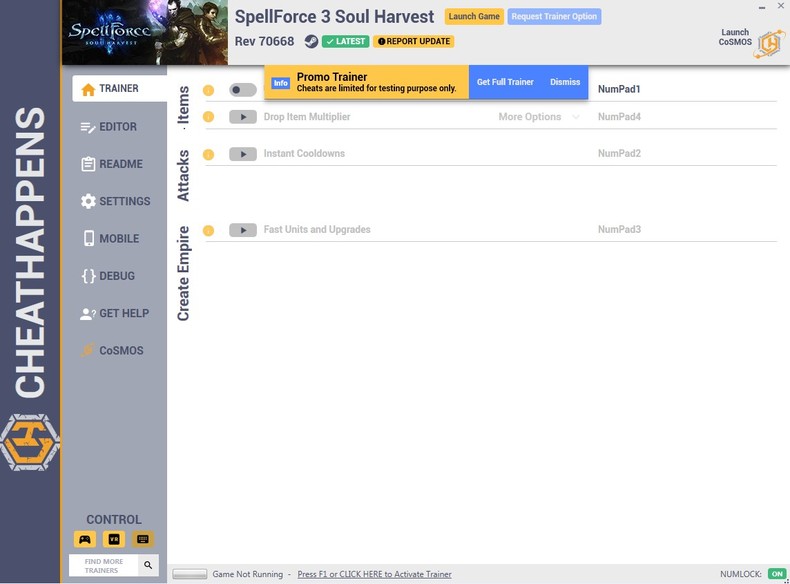Activate Instant Cooldowns play button
The width and height of the screenshot is (790, 584).
tap(243, 154)
